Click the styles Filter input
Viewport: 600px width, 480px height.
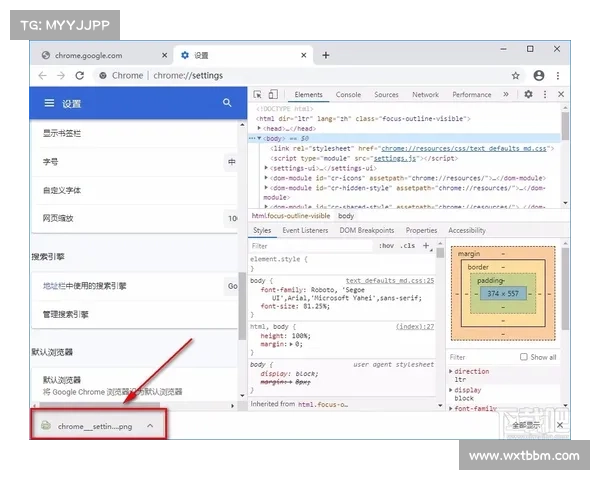(311, 246)
